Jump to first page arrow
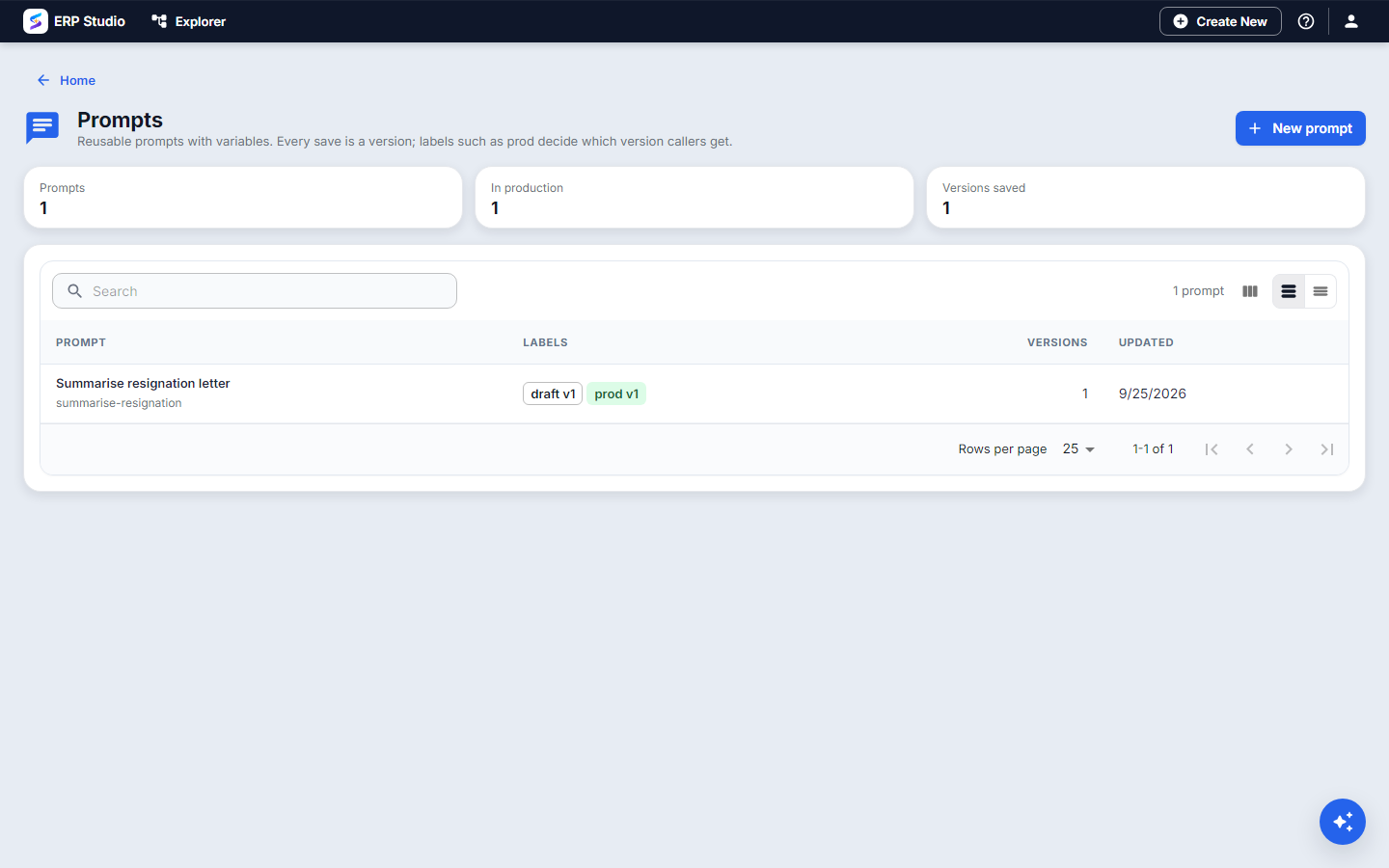This screenshot has width=1389, height=868. [x=1212, y=449]
